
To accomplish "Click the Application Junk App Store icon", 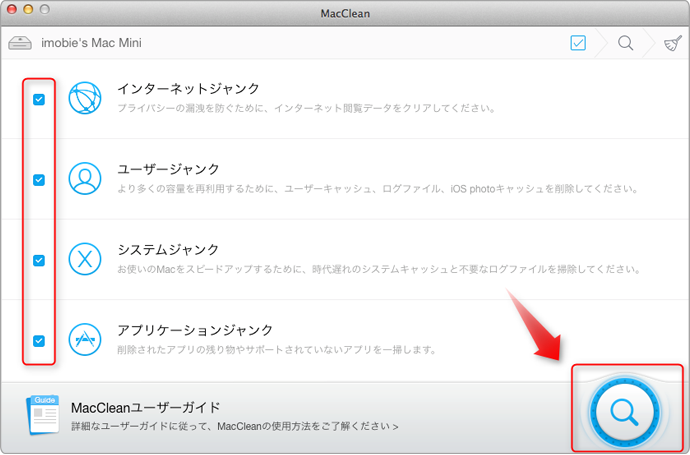I will 85,339.
